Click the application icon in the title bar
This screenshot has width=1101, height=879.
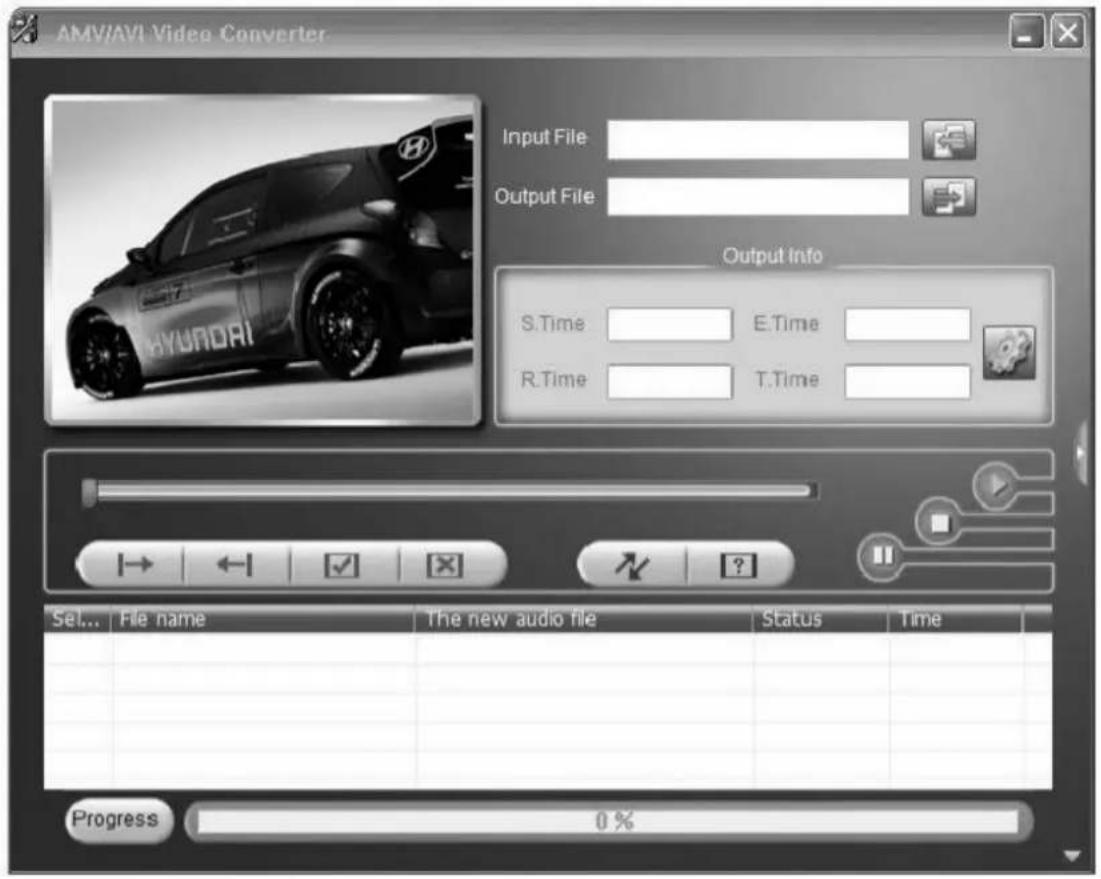[x=24, y=29]
